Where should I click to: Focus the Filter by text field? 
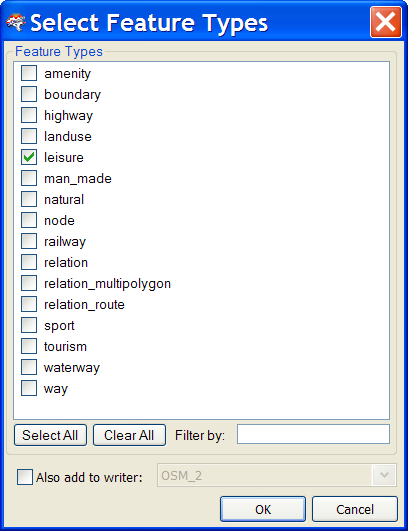313,434
